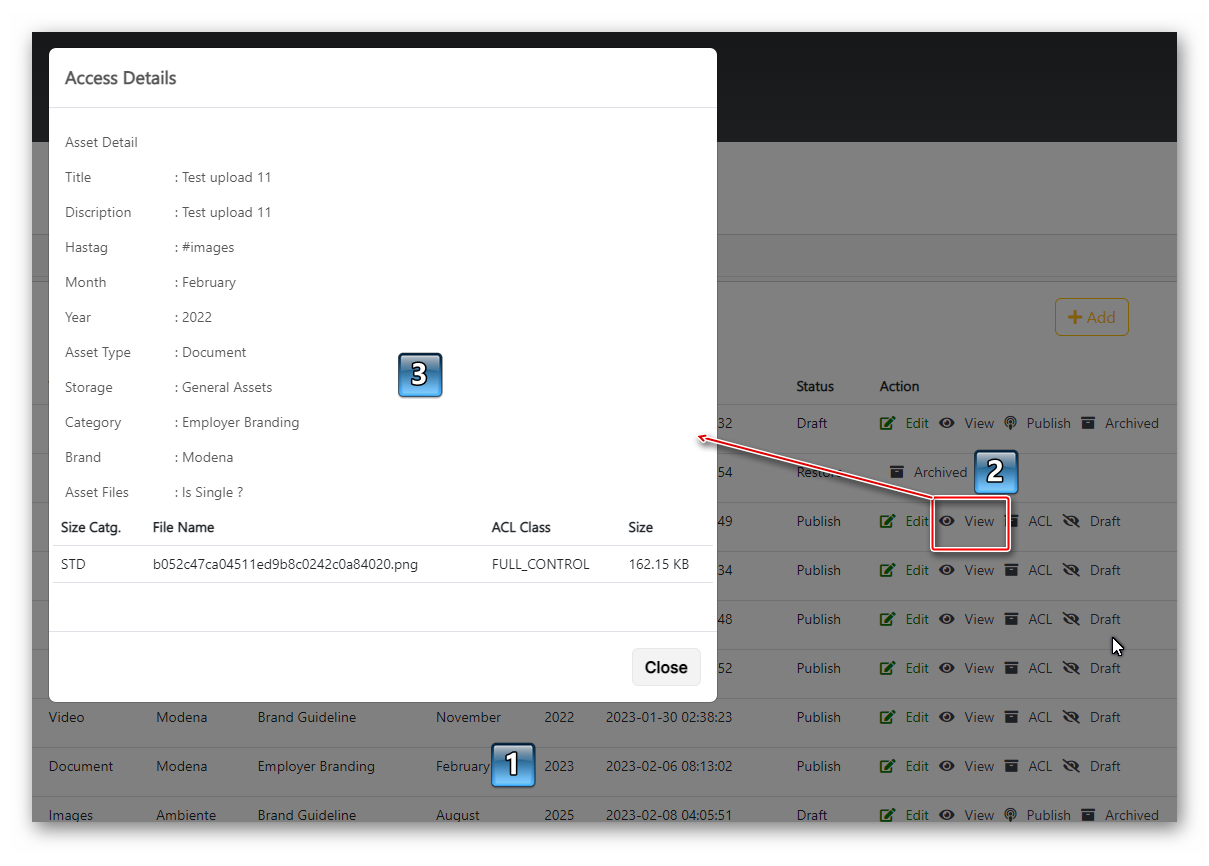Open ACL for row with time ending 52
Image resolution: width=1209 pixels, height=866 pixels.
(x=1028, y=668)
